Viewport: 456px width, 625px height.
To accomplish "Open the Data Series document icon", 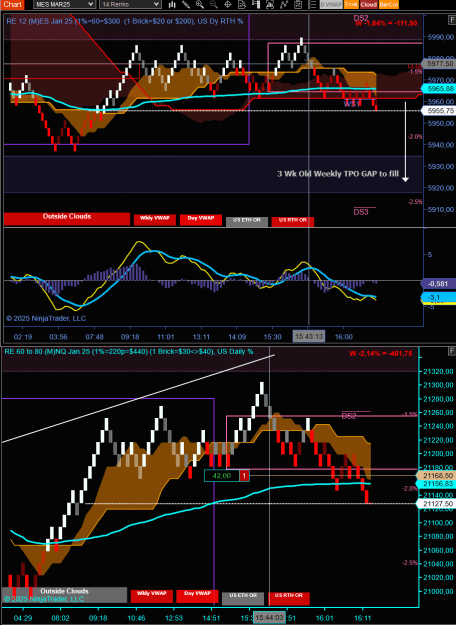I will [x=242, y=4].
